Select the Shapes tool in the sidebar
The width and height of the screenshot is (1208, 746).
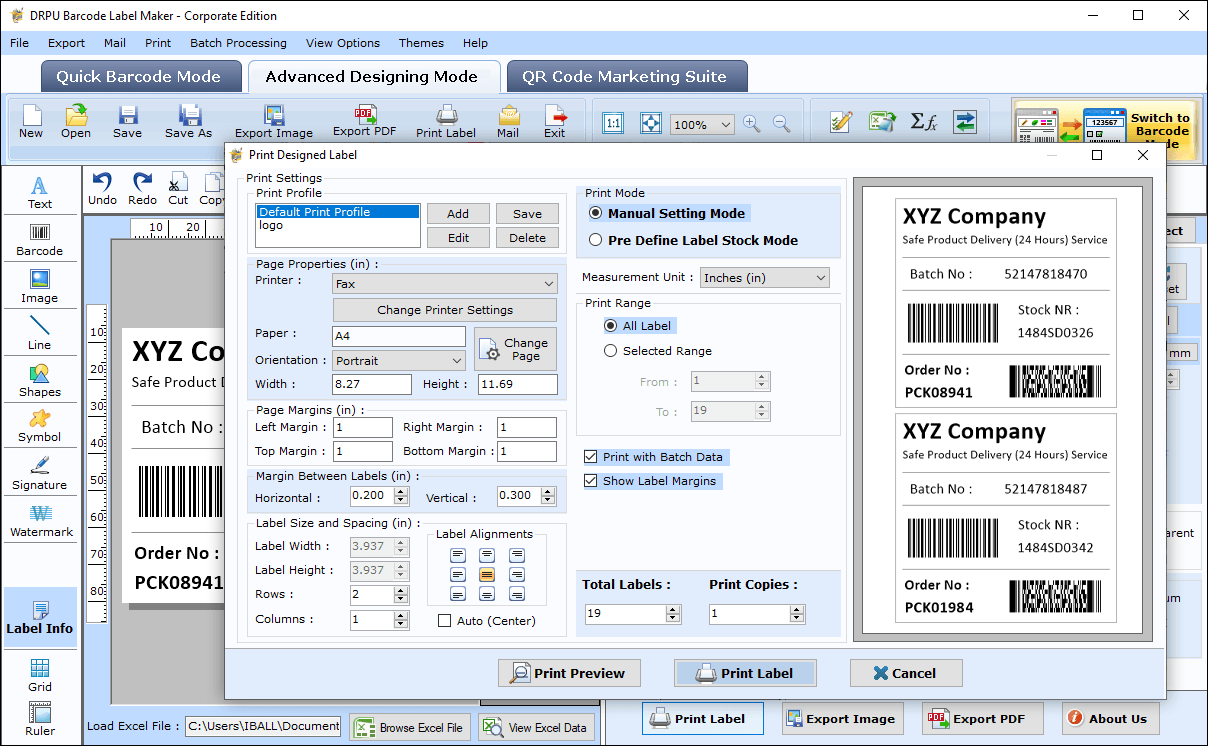click(x=40, y=381)
